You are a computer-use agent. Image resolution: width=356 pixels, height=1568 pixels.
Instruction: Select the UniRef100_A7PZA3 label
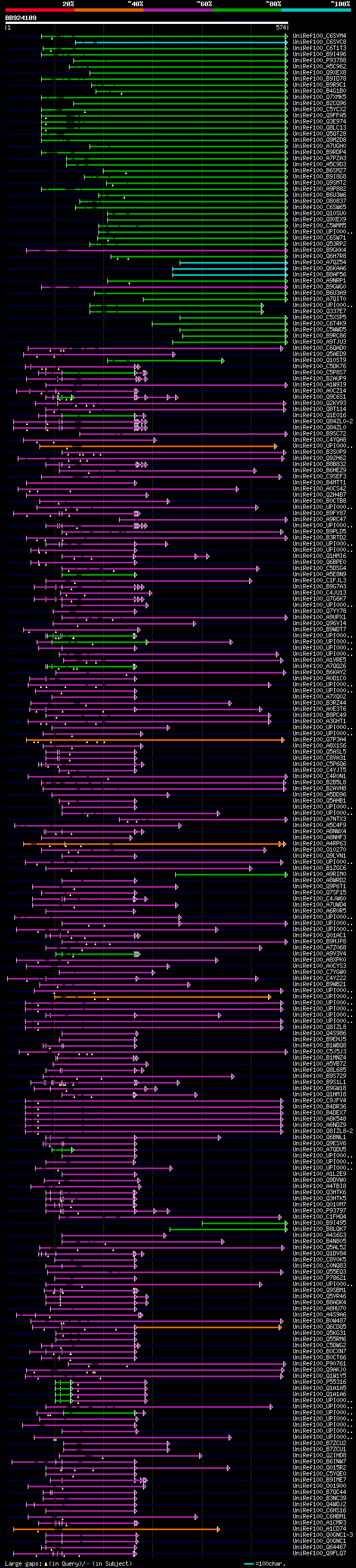tap(319, 159)
